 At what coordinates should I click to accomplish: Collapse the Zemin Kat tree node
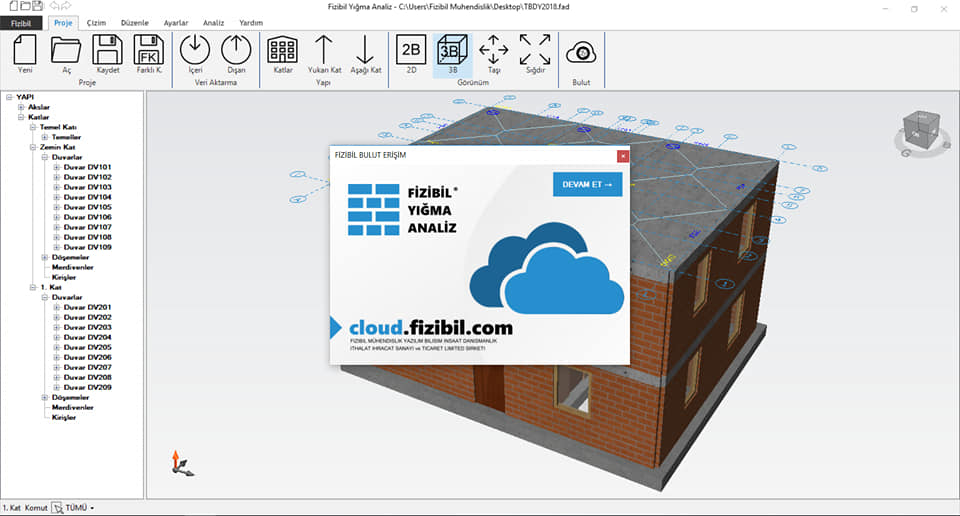coord(33,147)
